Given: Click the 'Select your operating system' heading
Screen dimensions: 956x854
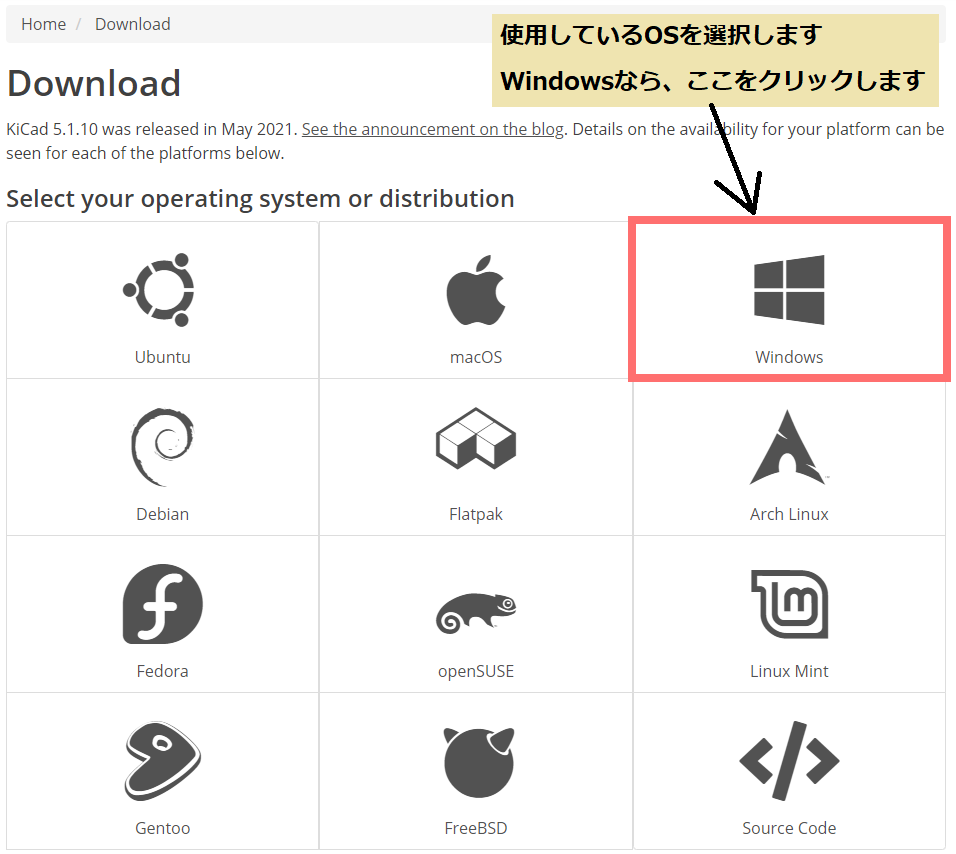Looking at the screenshot, I should pos(260,199).
